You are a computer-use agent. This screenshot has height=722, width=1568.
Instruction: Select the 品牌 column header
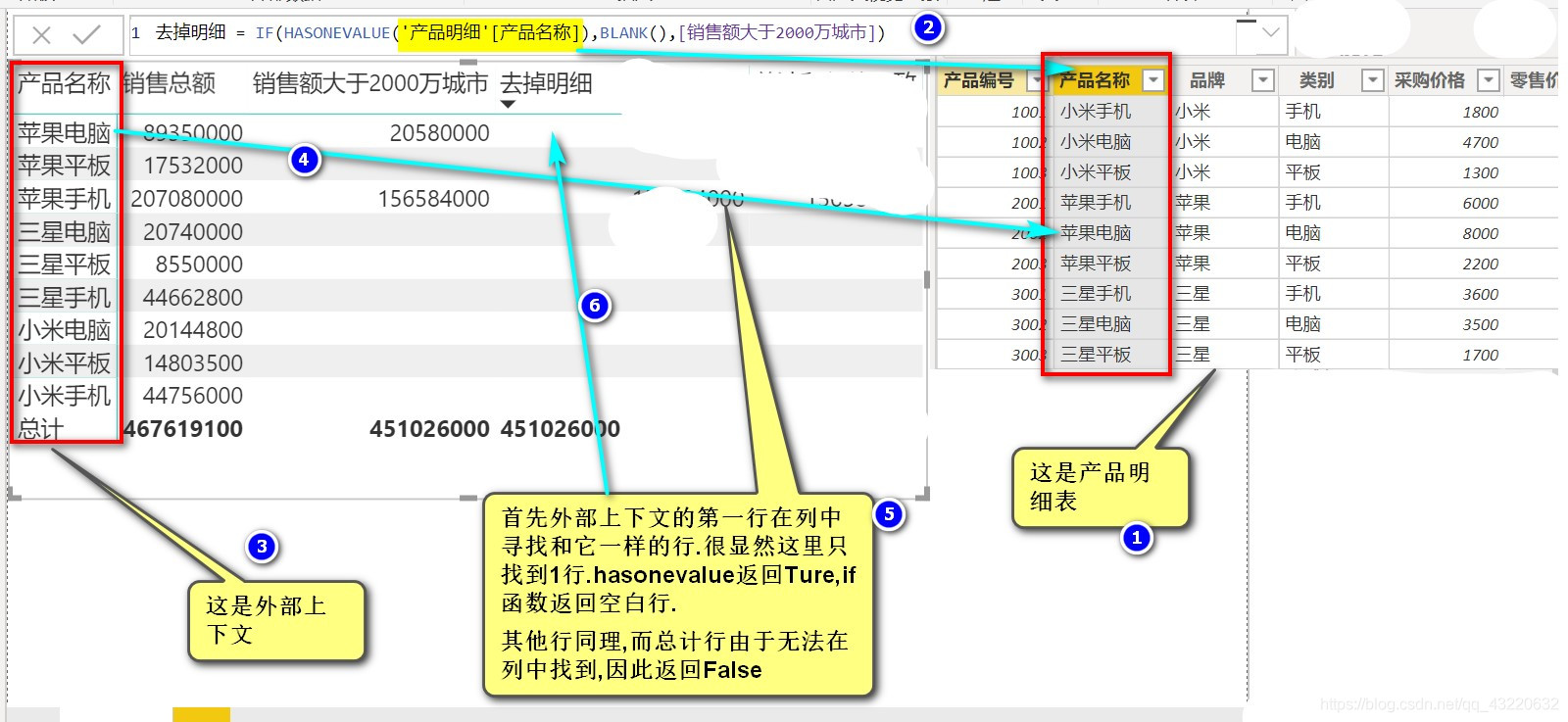click(1207, 80)
